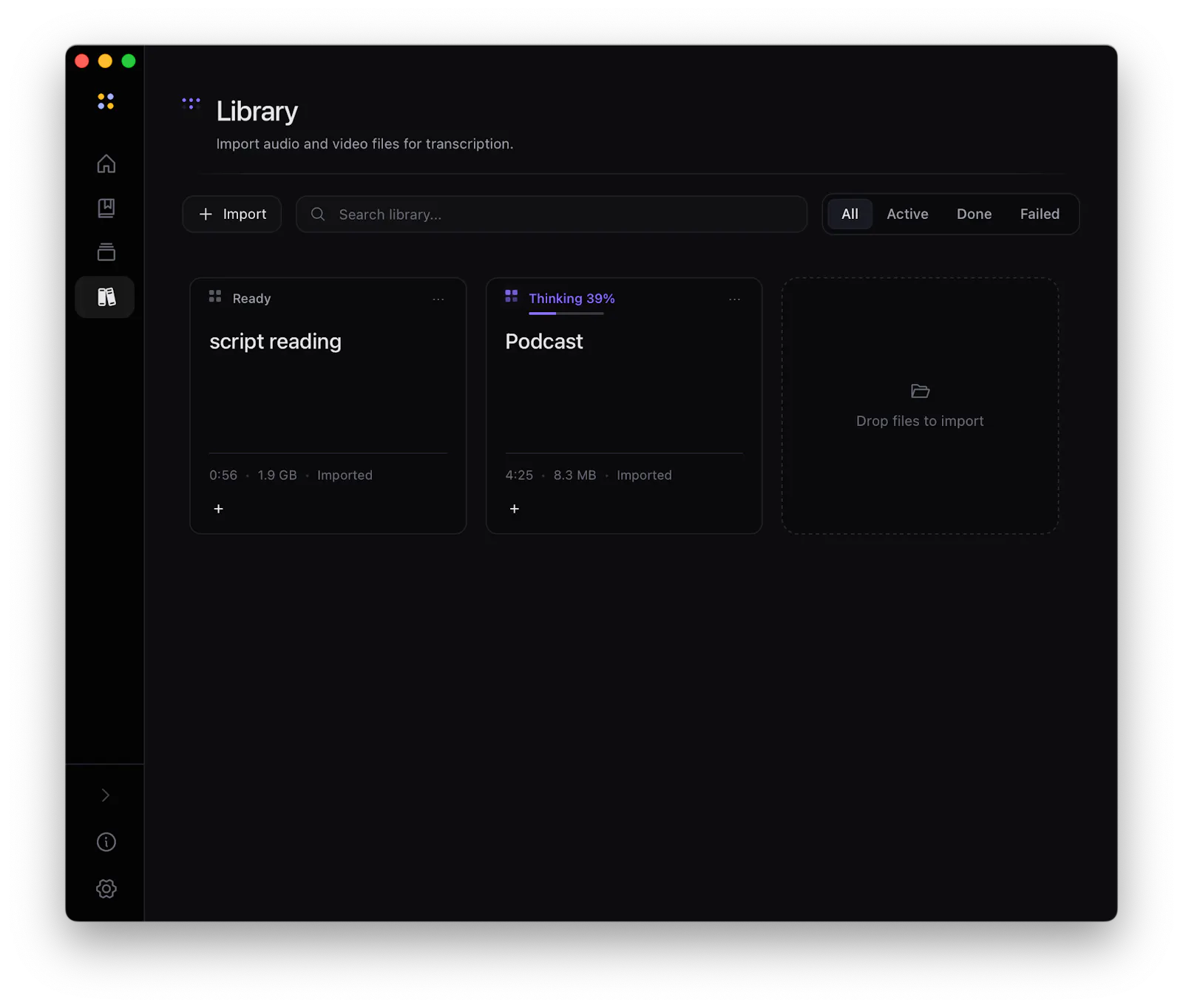Screen dimensions: 1183x1008
Task: Click the open folder icon in drop zone
Action: pos(920,390)
